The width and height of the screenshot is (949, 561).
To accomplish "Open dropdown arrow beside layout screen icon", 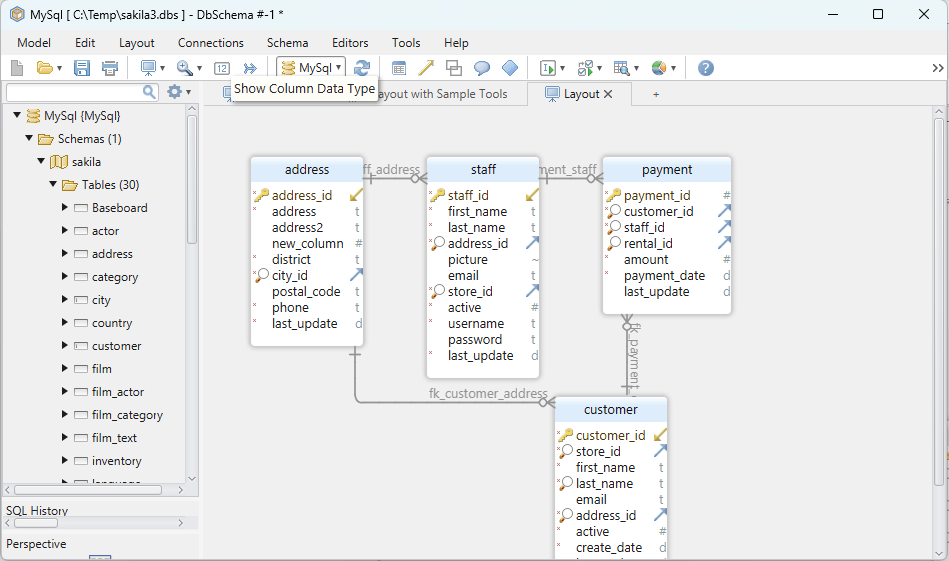I will pos(162,68).
